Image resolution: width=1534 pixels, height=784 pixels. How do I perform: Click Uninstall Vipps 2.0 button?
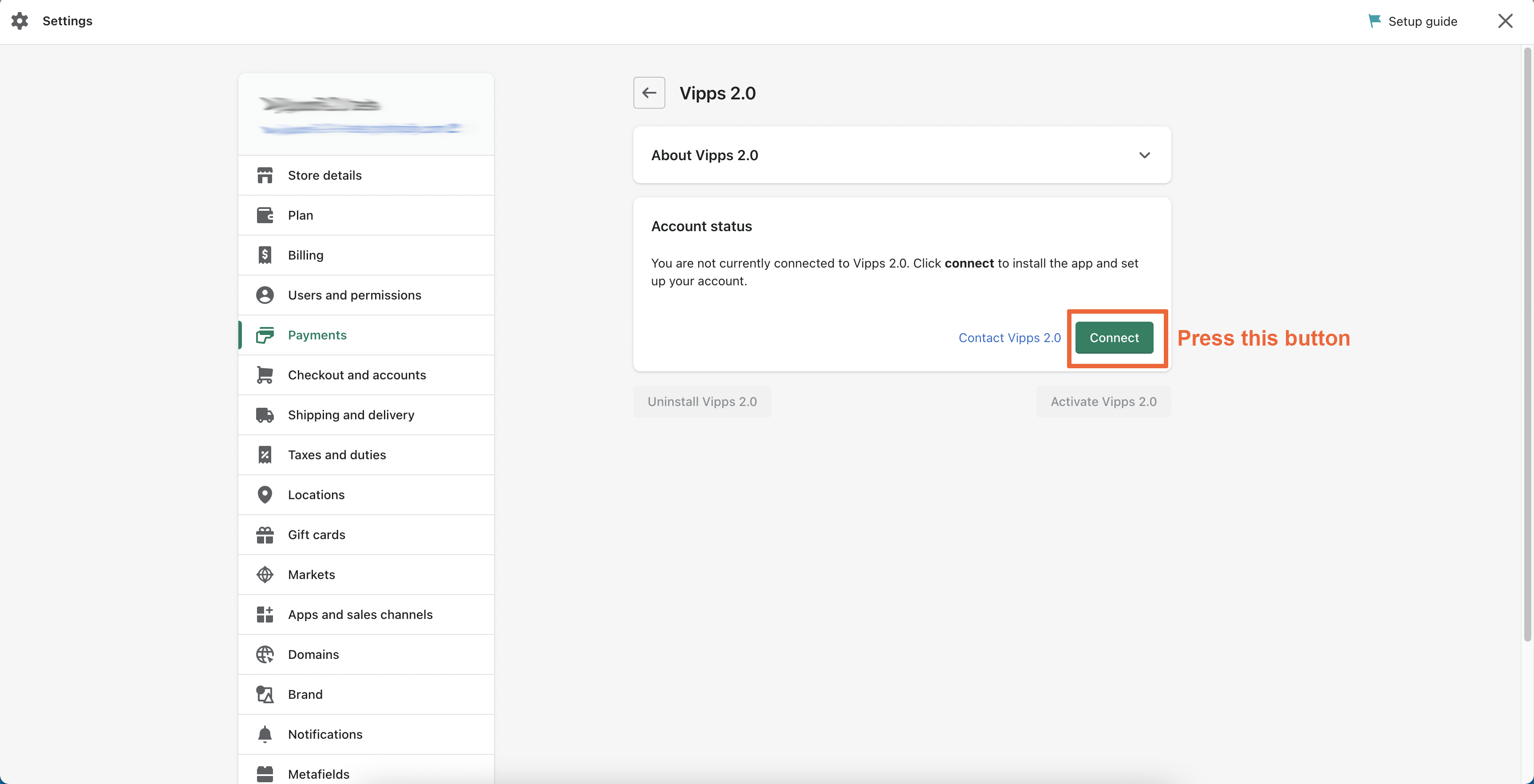pos(702,402)
